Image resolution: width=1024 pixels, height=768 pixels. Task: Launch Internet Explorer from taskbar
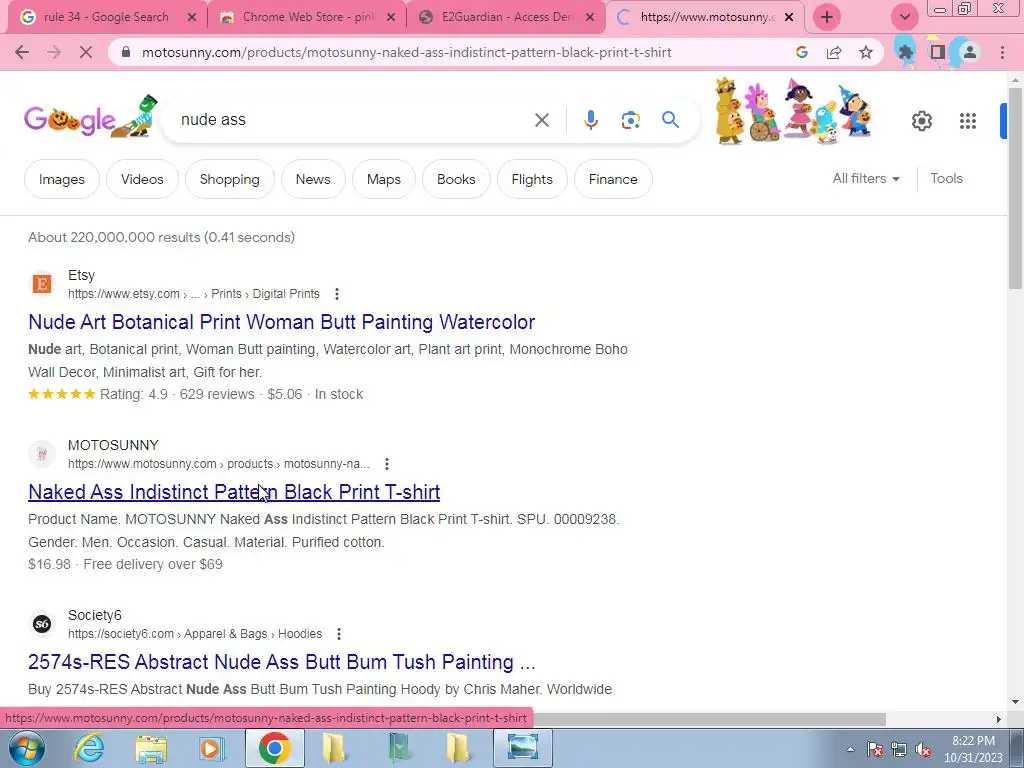coord(88,748)
